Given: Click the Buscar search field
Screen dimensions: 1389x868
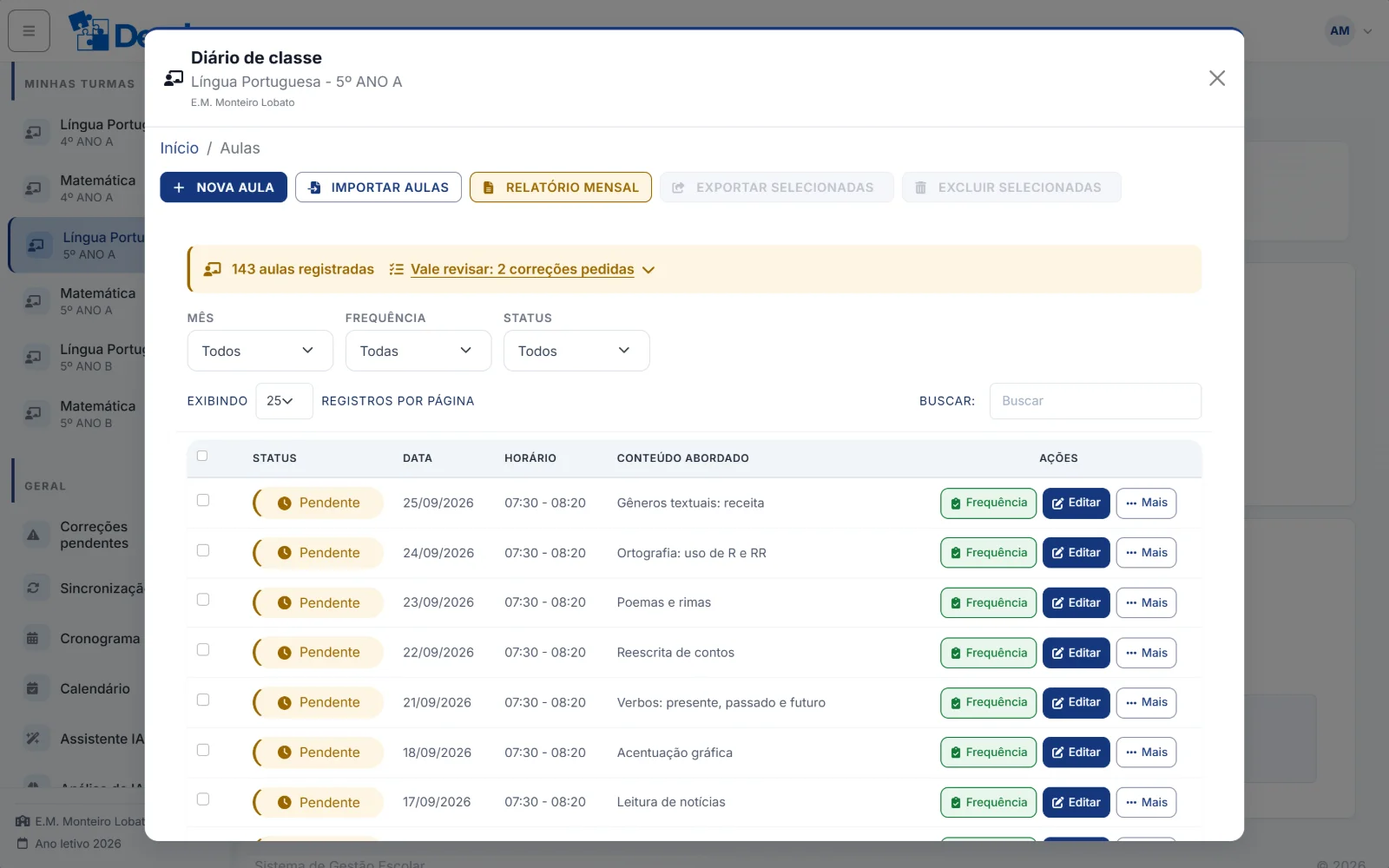Looking at the screenshot, I should [x=1096, y=401].
